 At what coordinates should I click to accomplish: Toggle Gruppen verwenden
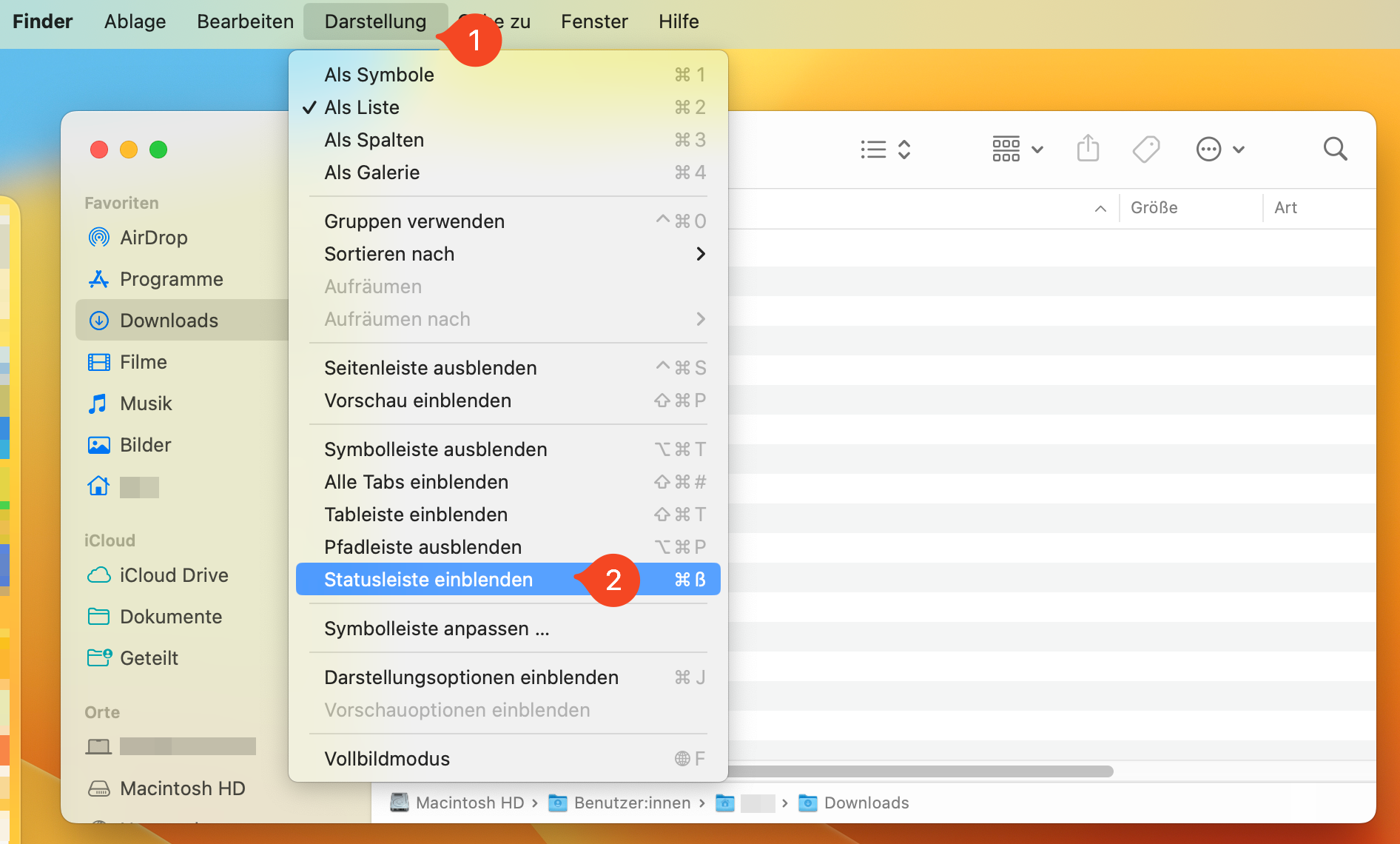(508, 221)
